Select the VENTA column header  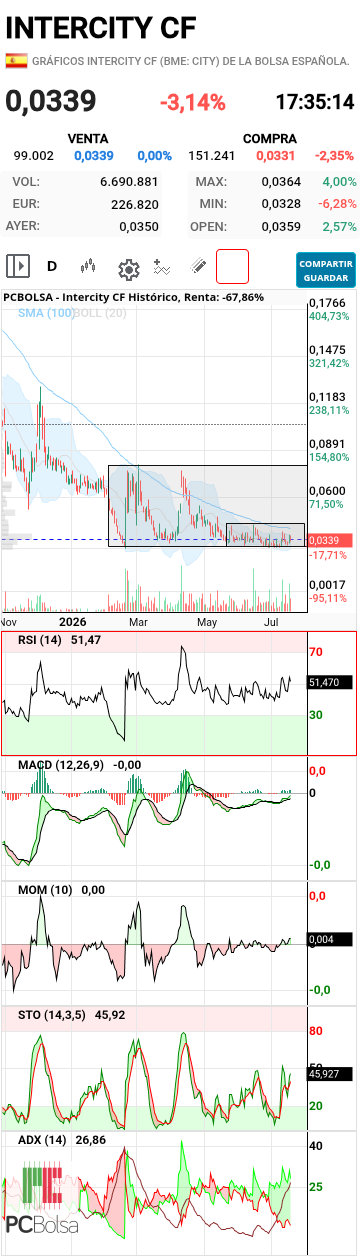[88, 138]
